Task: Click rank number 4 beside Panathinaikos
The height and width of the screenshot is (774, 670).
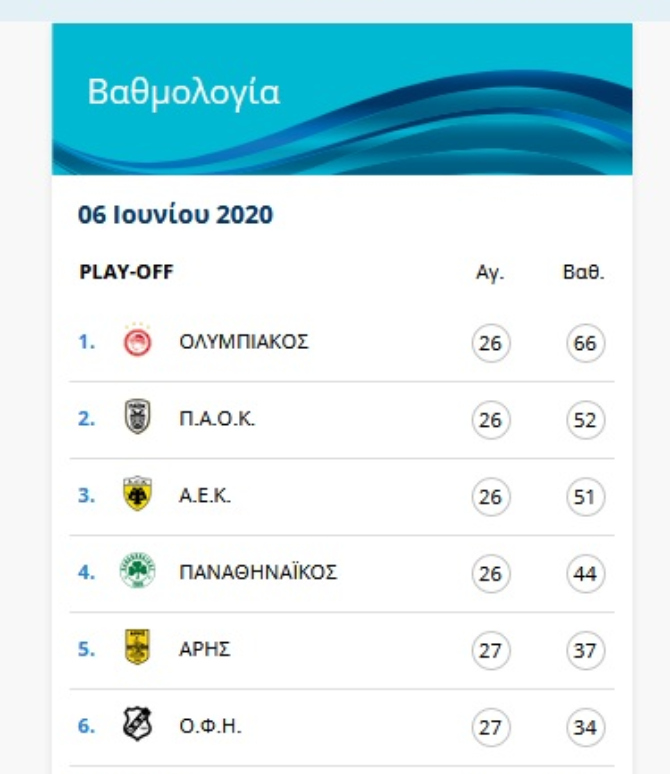Action: pos(86,573)
